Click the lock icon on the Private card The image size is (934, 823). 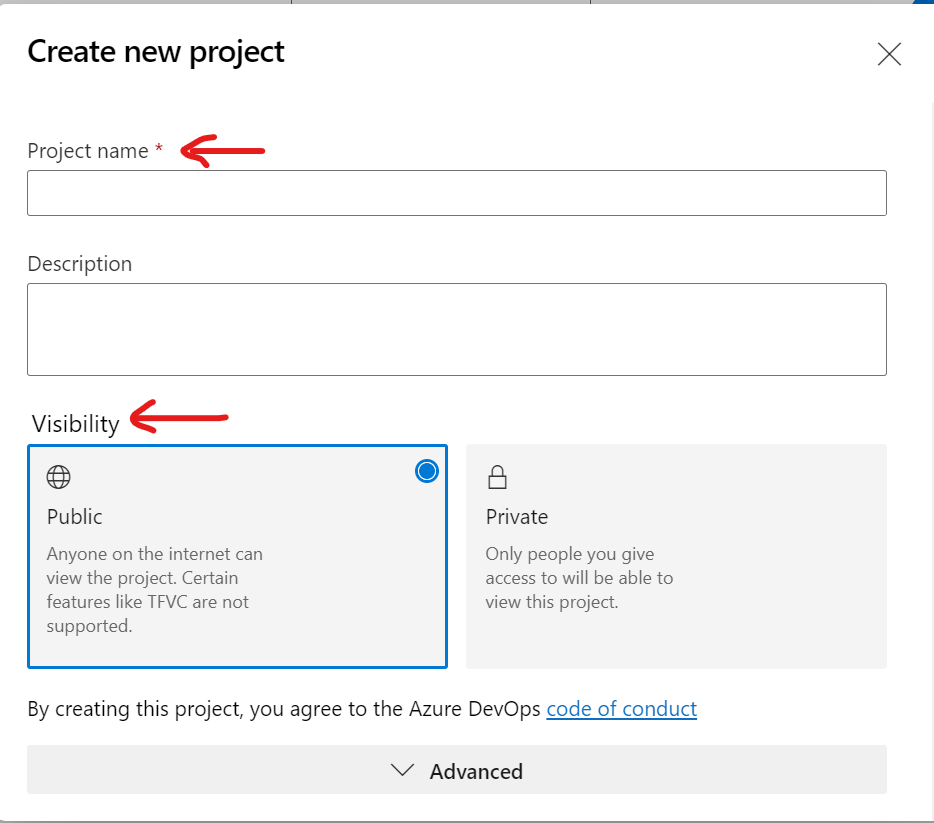point(497,477)
